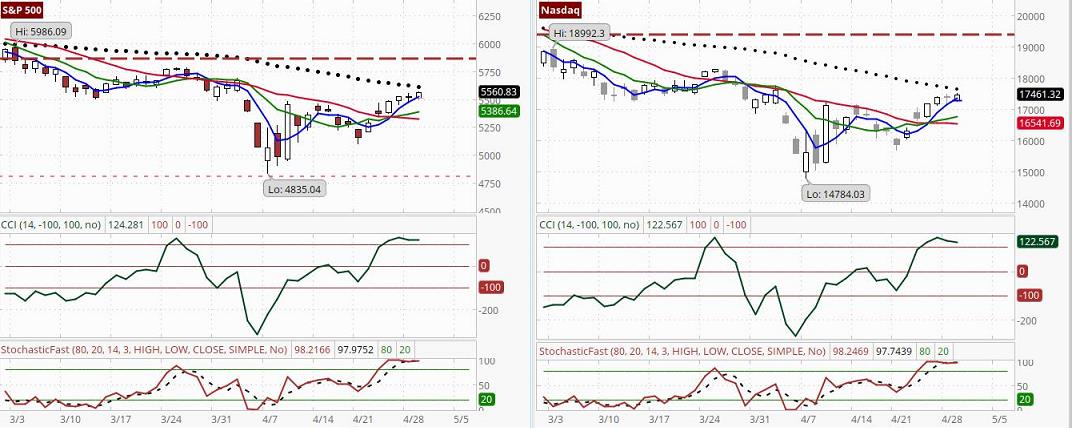Image resolution: width=1072 pixels, height=428 pixels.
Task: Click the 14000 level on the Nasdaq price axis
Action: point(1031,204)
